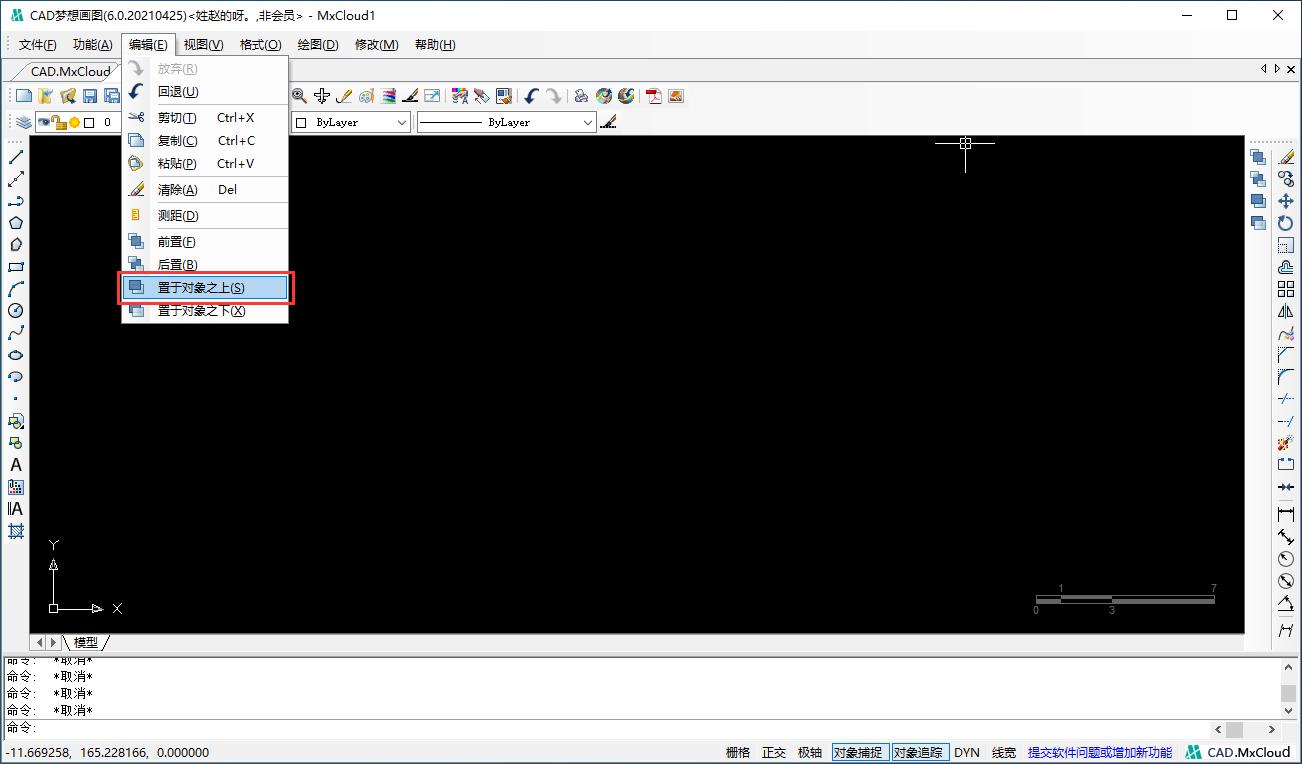This screenshot has width=1302, height=764.
Task: Switch to 模型 model tab
Action: click(86, 642)
